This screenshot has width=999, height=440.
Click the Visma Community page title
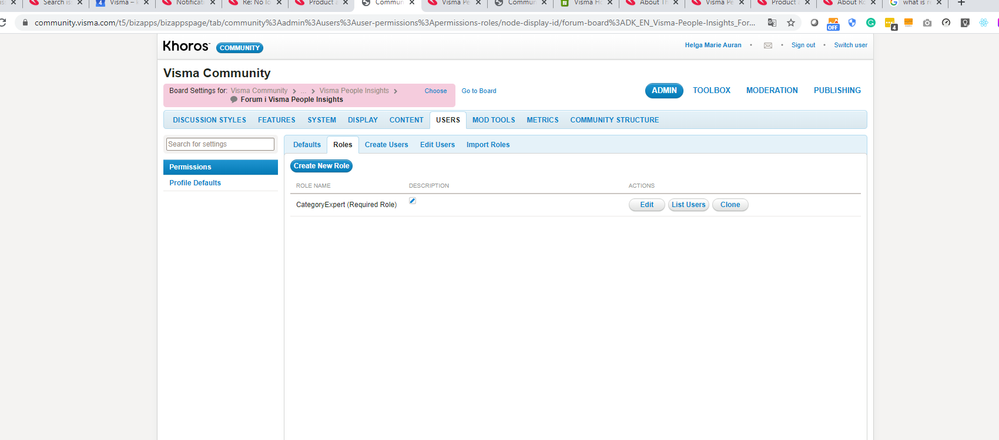tap(217, 73)
